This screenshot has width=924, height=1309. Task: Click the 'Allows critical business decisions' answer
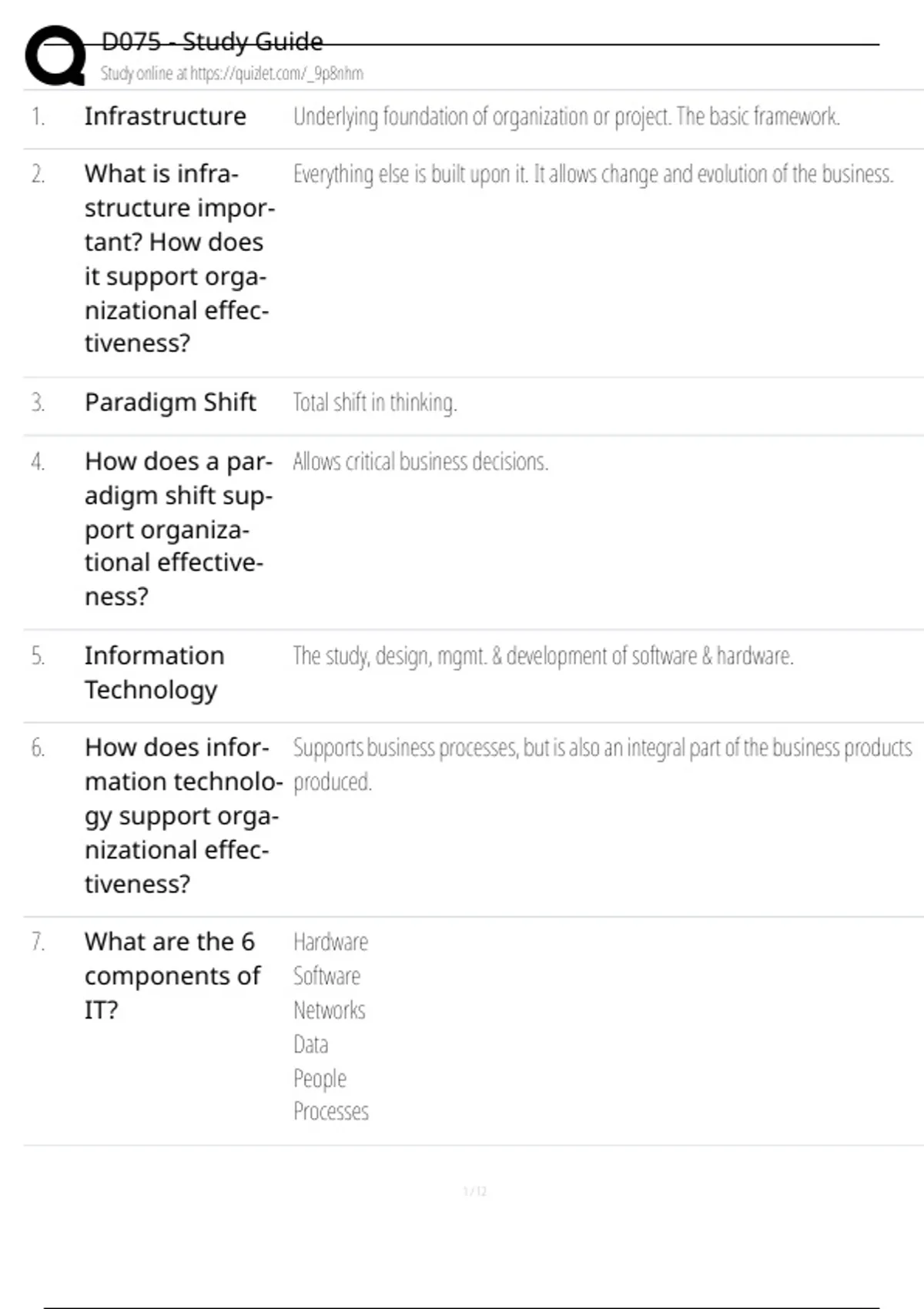(x=420, y=461)
